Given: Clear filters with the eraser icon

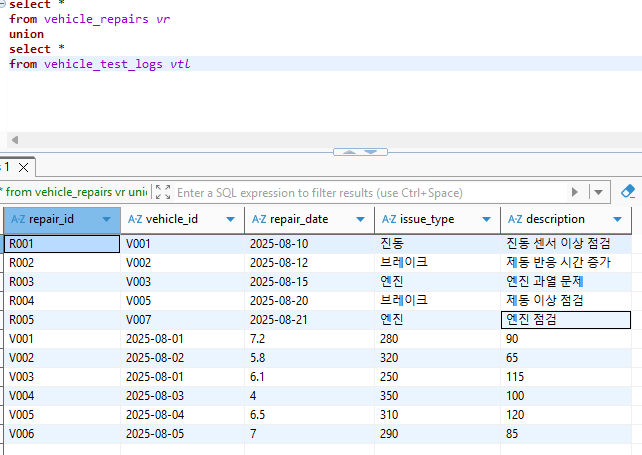Looking at the screenshot, I should pyautogui.click(x=628, y=191).
